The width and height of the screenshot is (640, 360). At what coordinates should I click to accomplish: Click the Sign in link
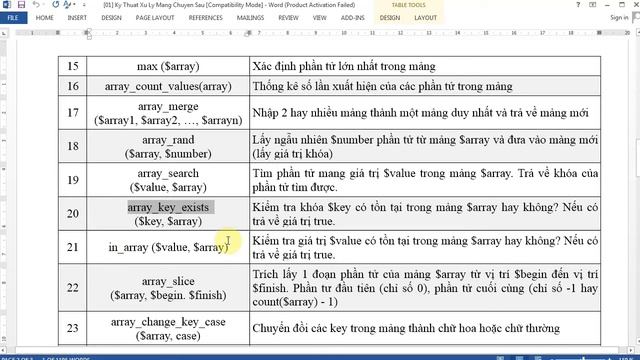619,18
